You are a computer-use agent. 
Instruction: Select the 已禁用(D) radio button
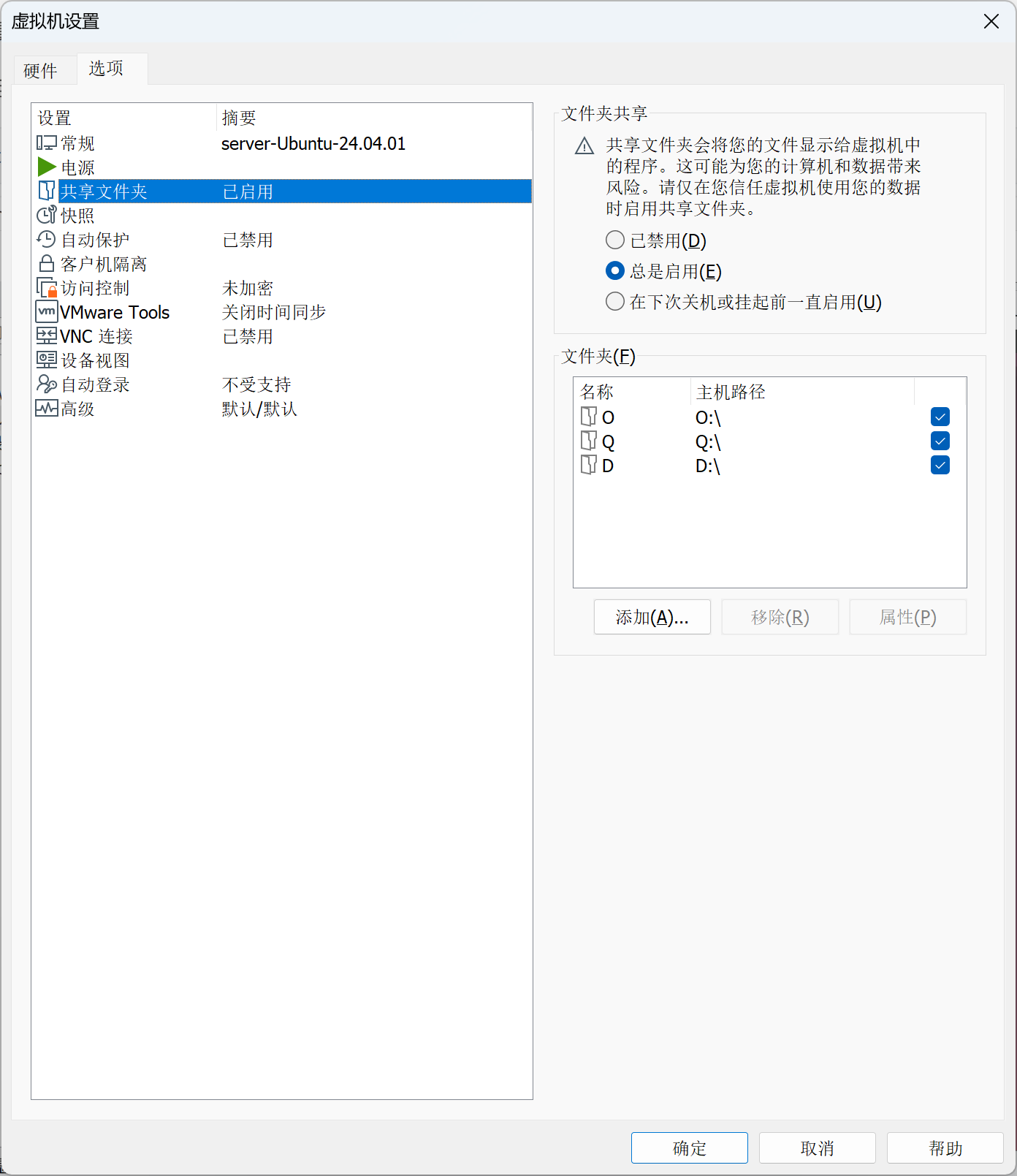[615, 240]
